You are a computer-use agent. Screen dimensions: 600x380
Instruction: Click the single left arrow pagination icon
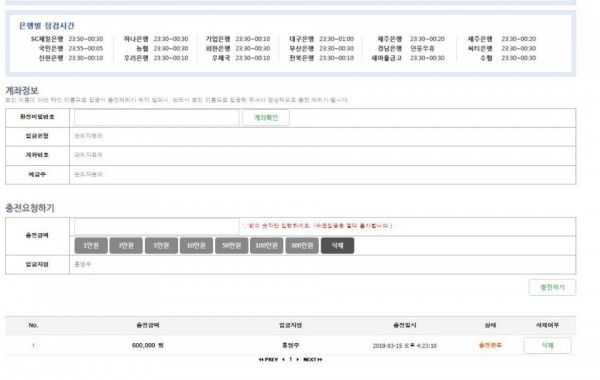click(283, 359)
